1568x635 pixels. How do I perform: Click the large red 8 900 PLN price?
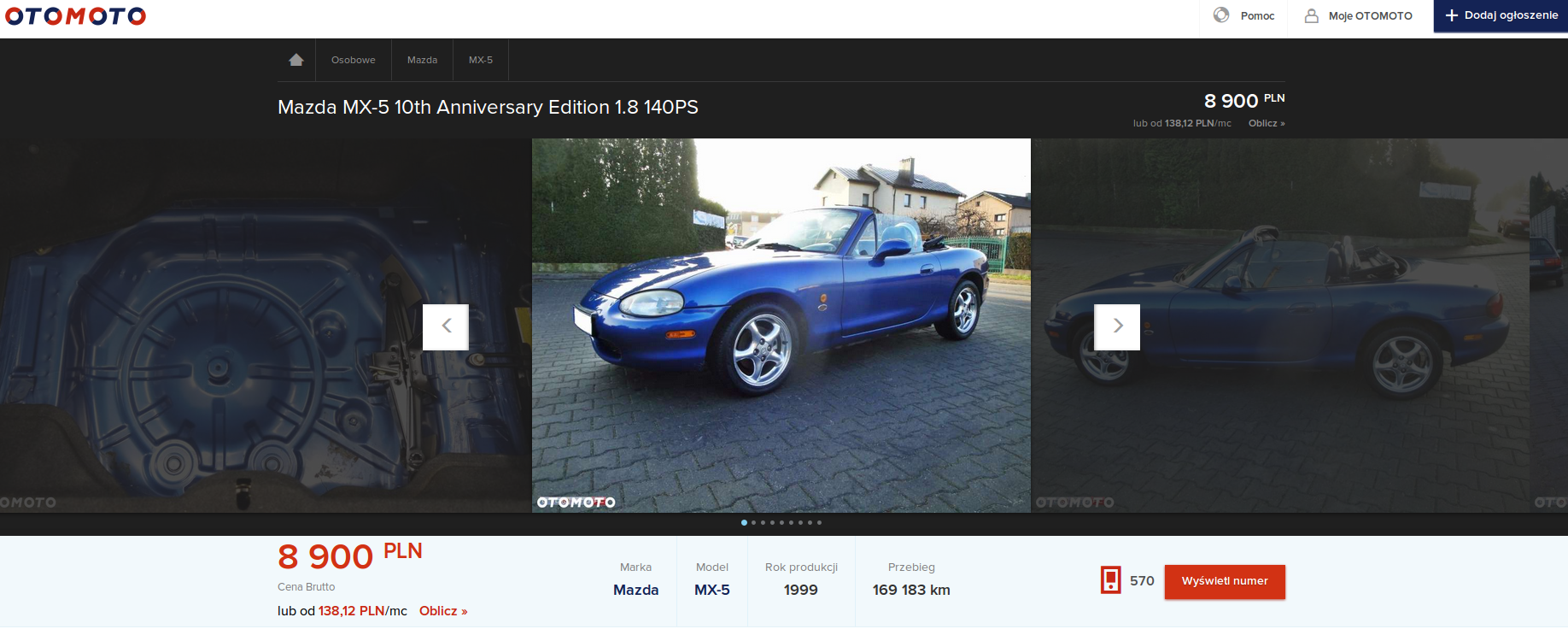coord(349,556)
